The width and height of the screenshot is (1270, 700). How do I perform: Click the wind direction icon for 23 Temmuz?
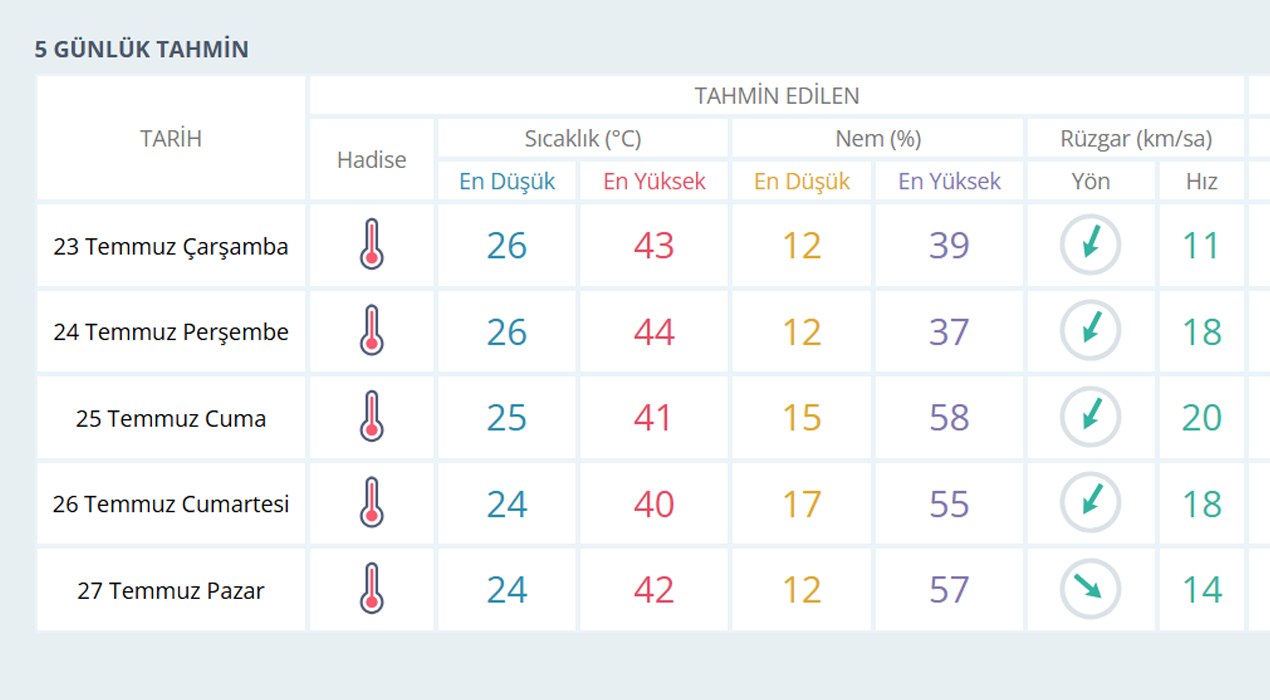(x=1090, y=245)
